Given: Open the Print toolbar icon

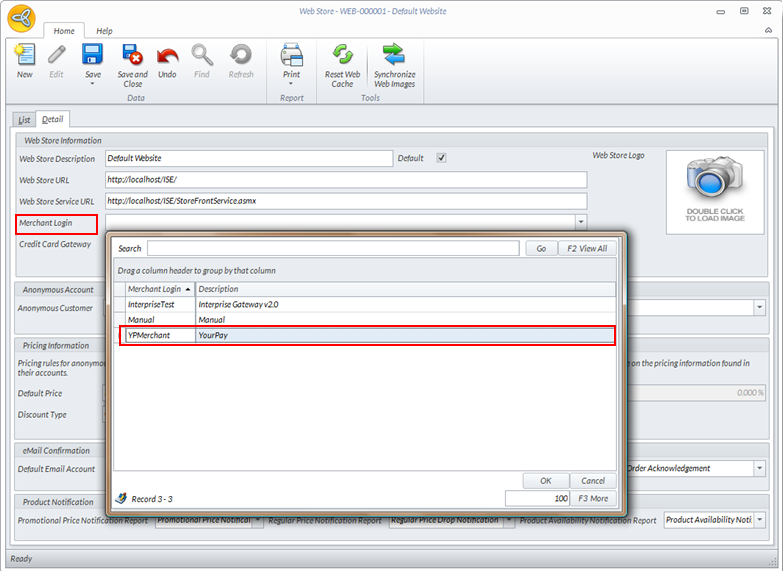Looking at the screenshot, I should point(291,56).
